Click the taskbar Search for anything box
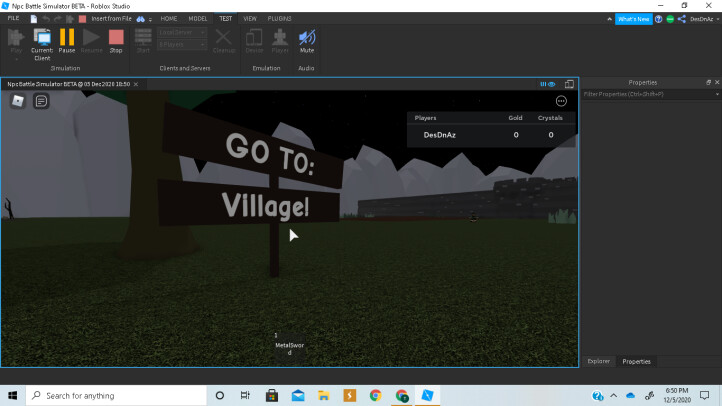 pos(116,395)
